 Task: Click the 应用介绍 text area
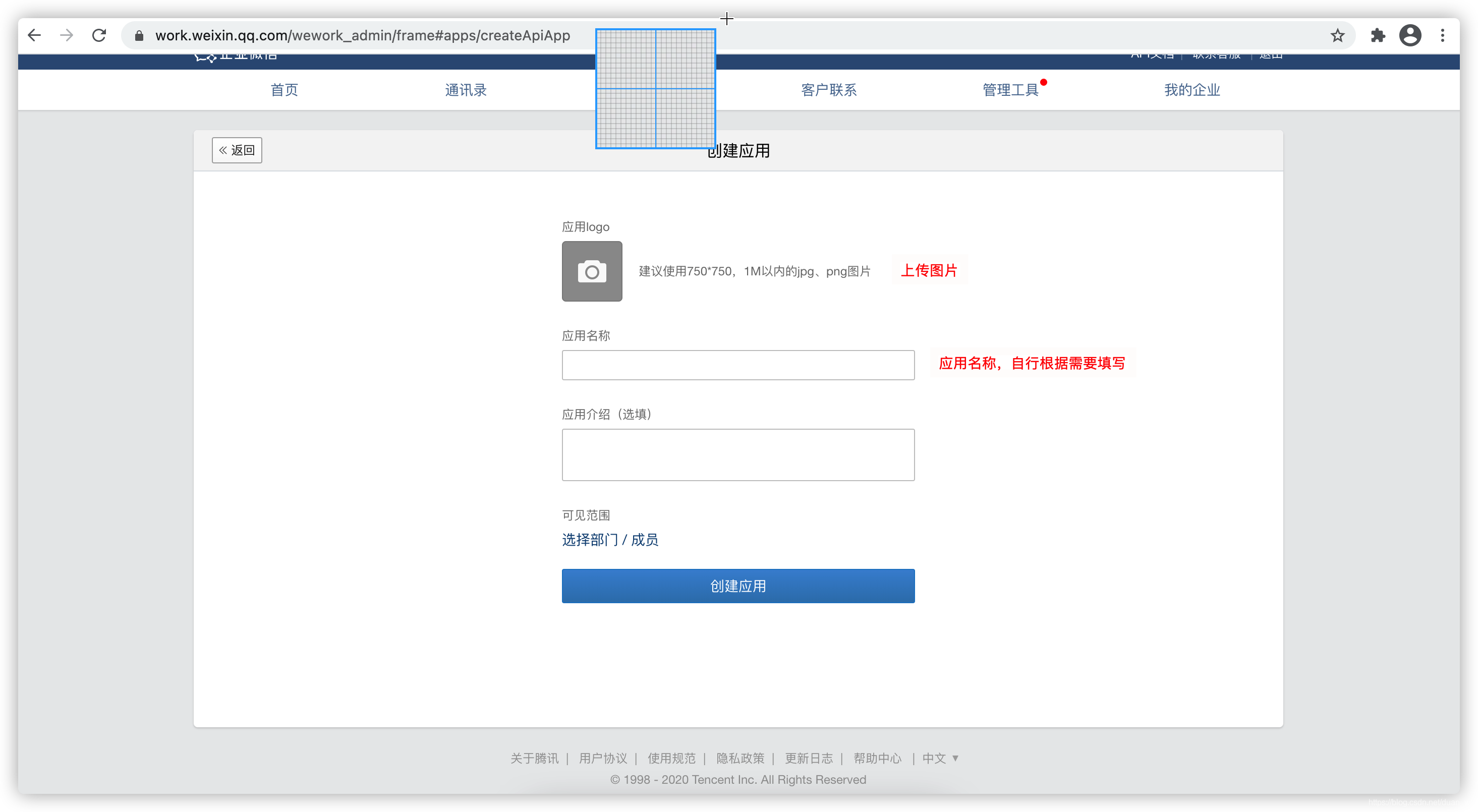(738, 454)
